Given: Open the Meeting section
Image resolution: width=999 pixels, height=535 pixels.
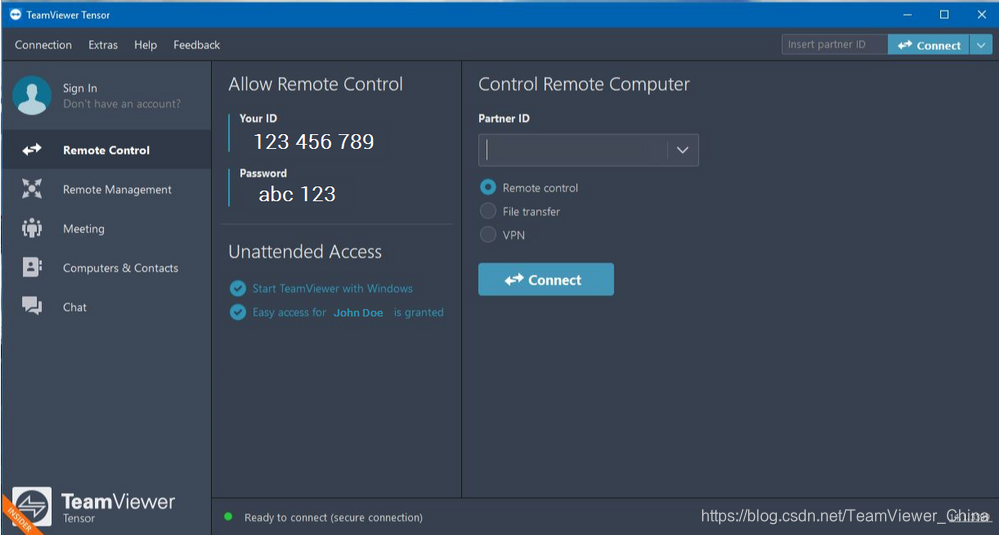Looking at the screenshot, I should click(106, 229).
